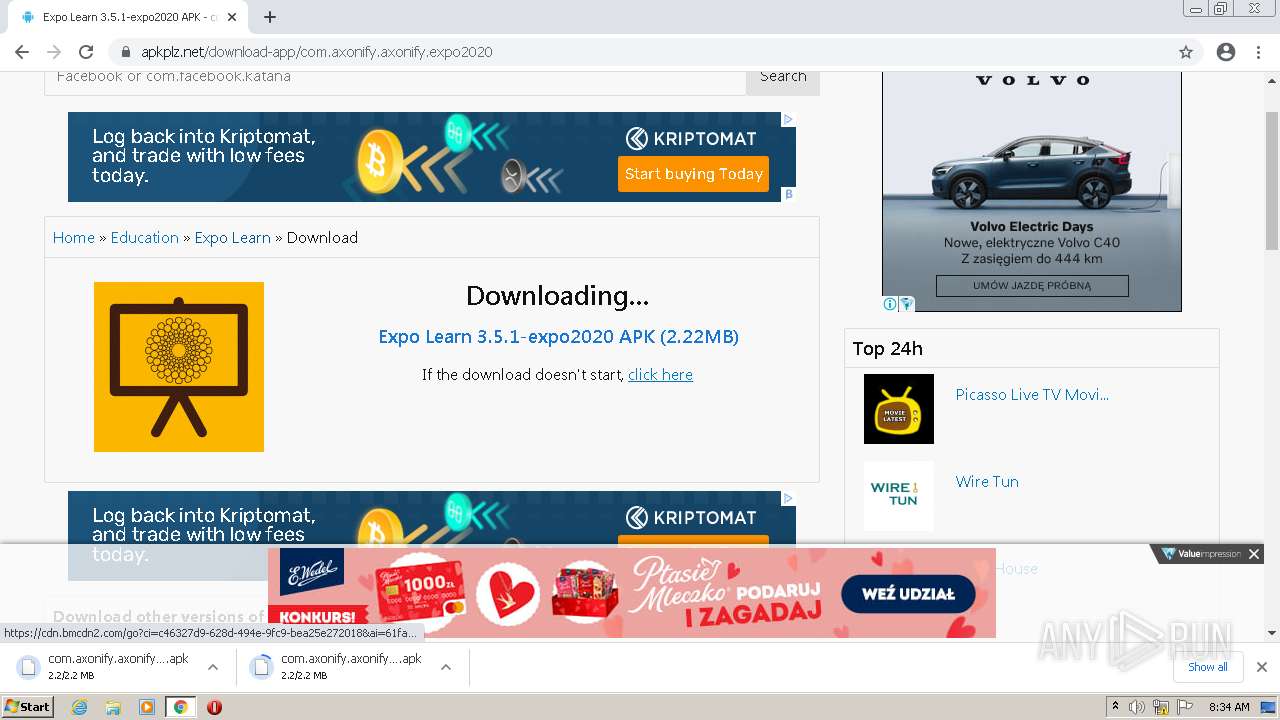Open Picasso Live TV Movi... link
The image size is (1280, 720).
(1032, 395)
